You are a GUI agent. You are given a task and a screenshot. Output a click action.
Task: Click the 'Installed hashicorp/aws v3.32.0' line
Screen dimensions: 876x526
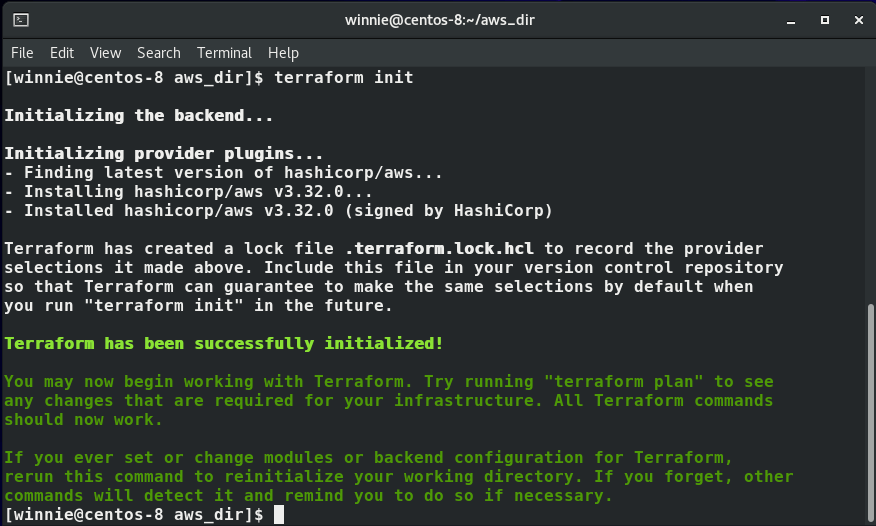[x=278, y=211]
